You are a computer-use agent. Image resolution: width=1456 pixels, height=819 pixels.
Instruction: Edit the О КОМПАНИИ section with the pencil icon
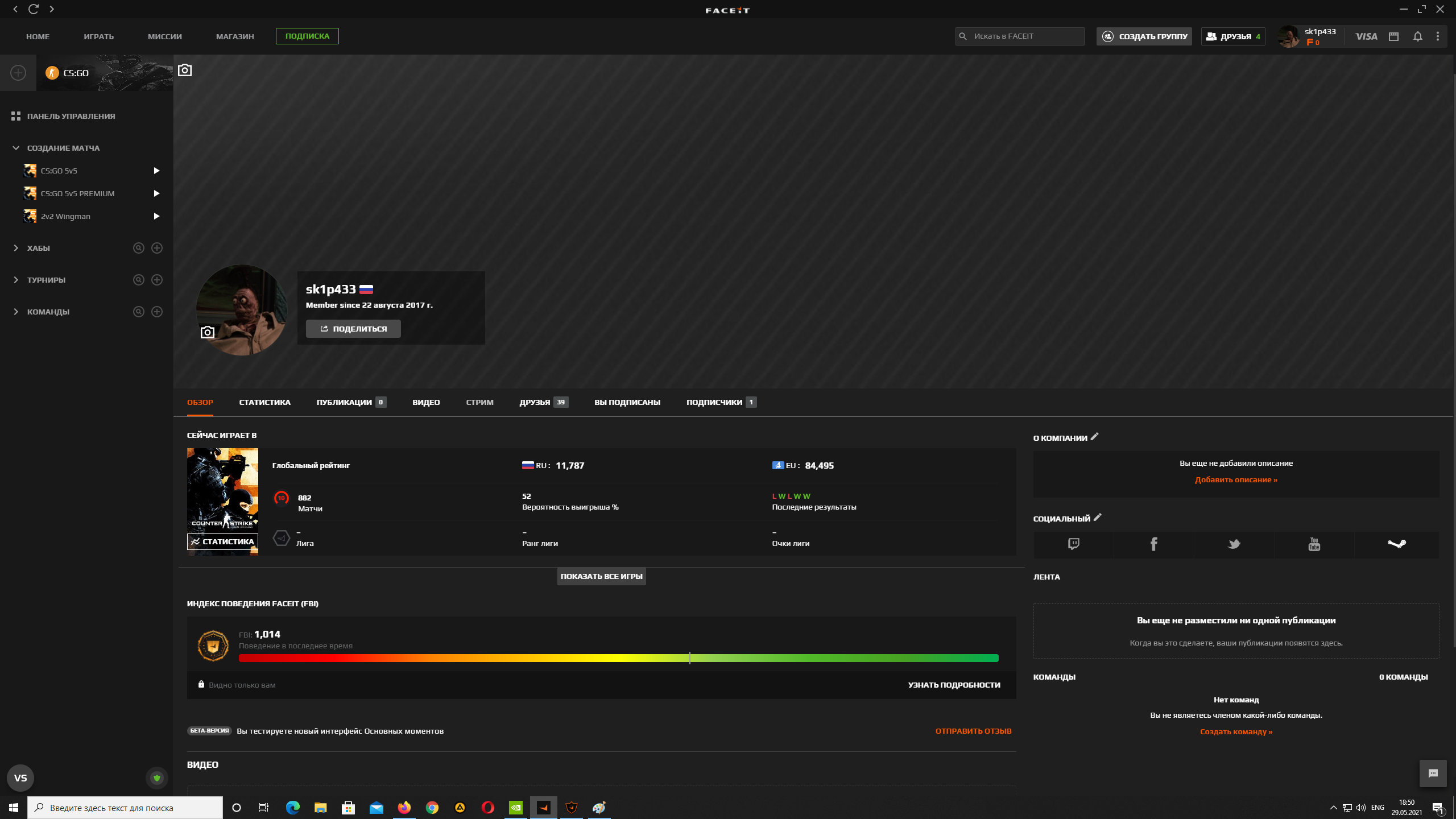pyautogui.click(x=1094, y=437)
